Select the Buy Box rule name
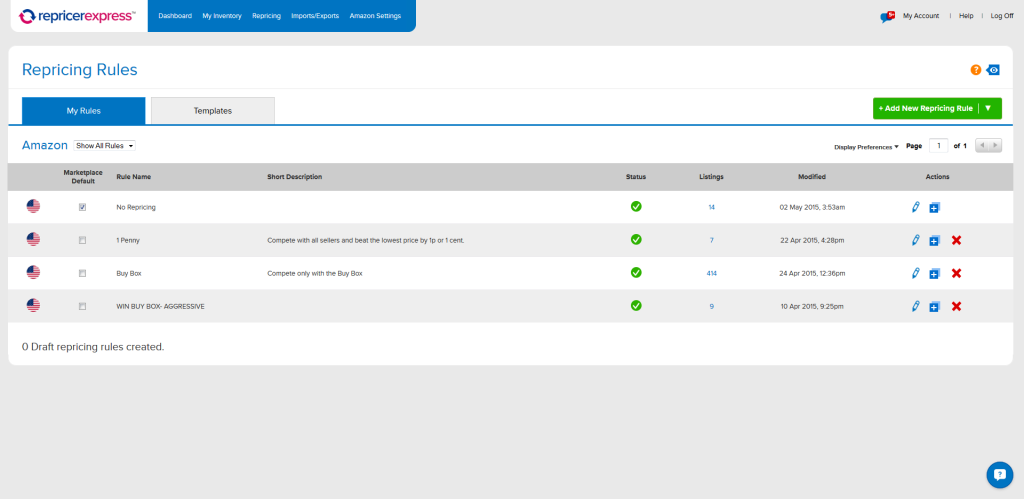 click(x=129, y=274)
